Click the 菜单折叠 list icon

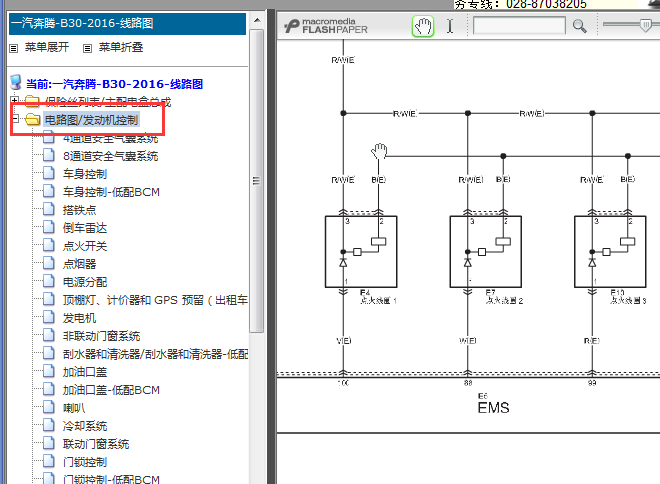[87, 48]
